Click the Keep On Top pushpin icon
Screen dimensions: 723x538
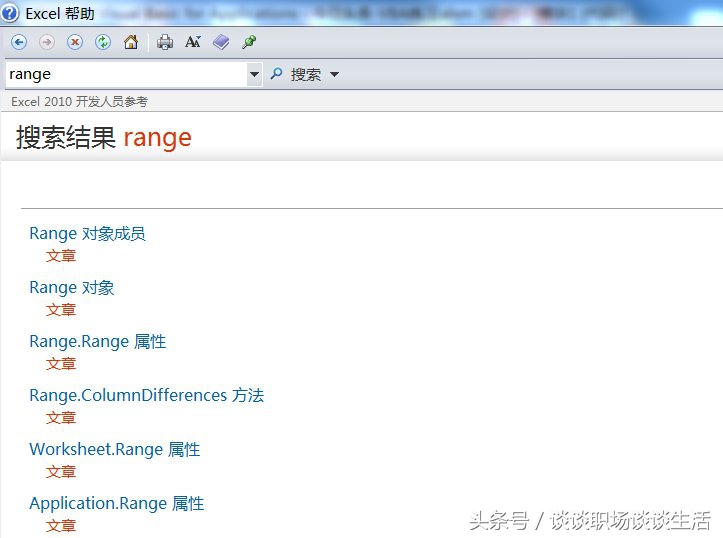point(249,42)
